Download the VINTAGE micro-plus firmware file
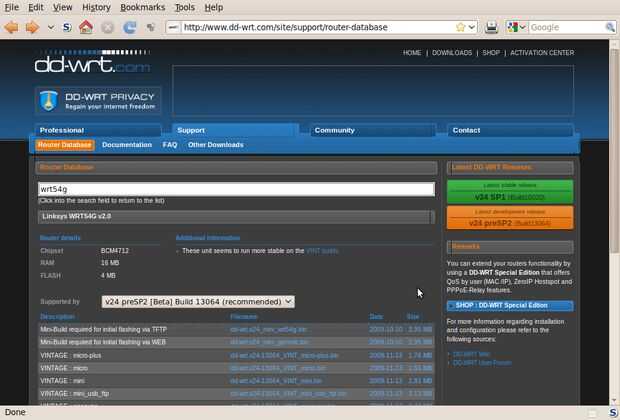Image resolution: width=620 pixels, height=420 pixels. click(284, 356)
